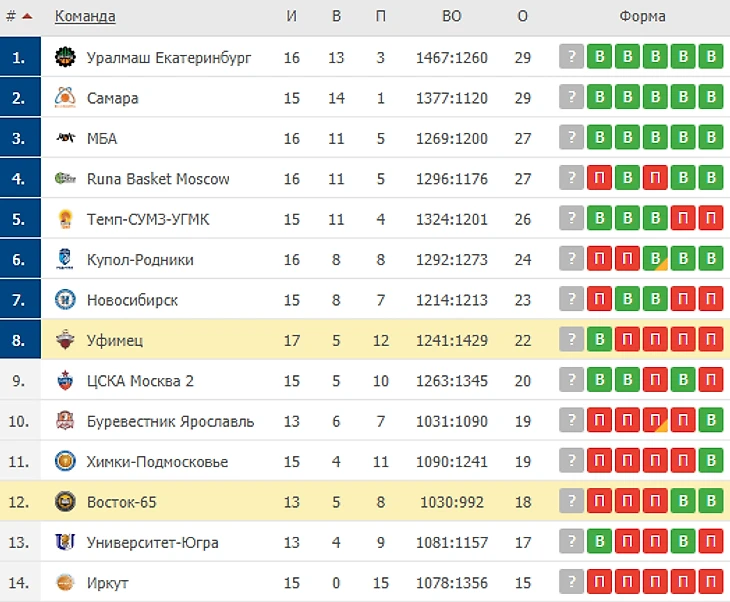730x602 pixels.
Task: Click the gray question mark for Уфимец
Action: click(571, 341)
